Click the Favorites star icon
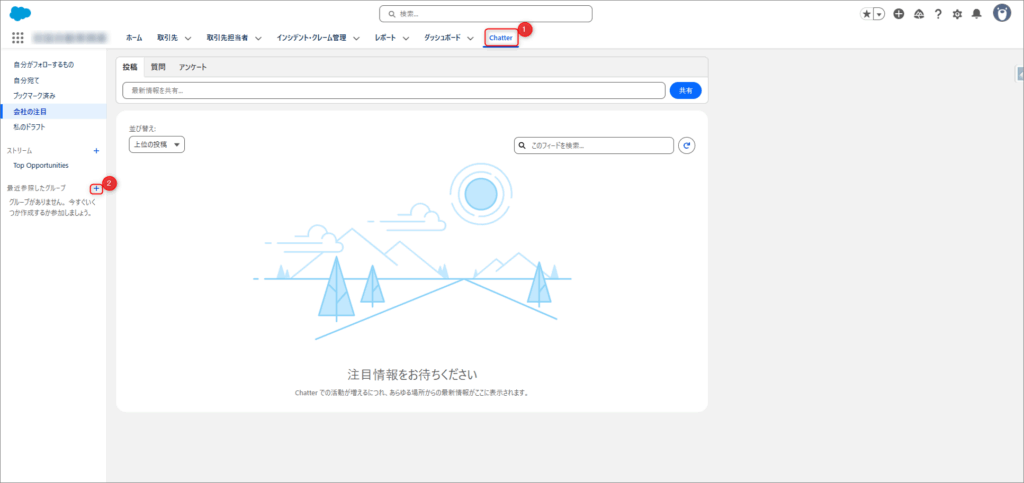The height and width of the screenshot is (483, 1024). [867, 14]
